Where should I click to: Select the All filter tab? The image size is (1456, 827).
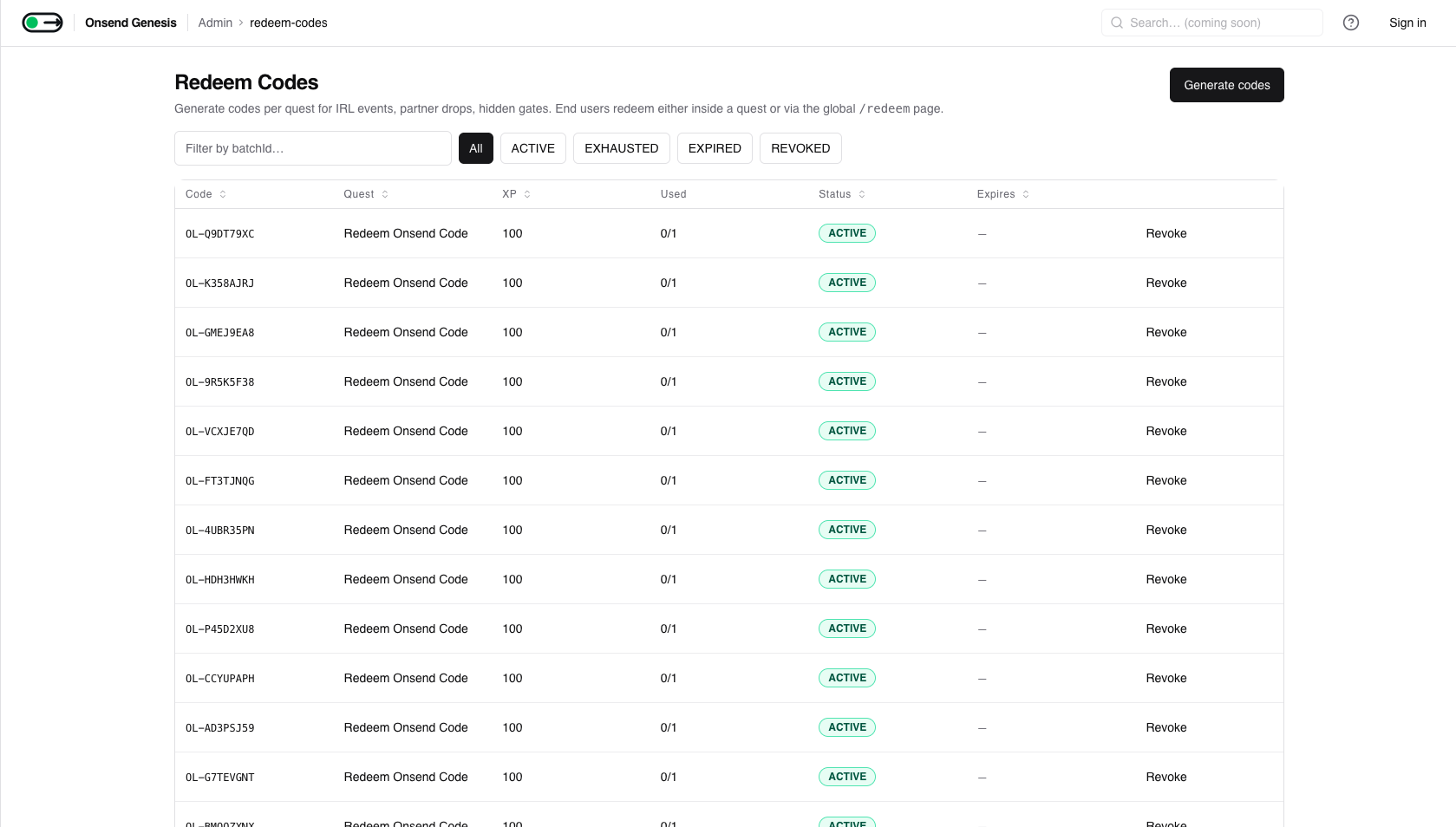[x=476, y=148]
